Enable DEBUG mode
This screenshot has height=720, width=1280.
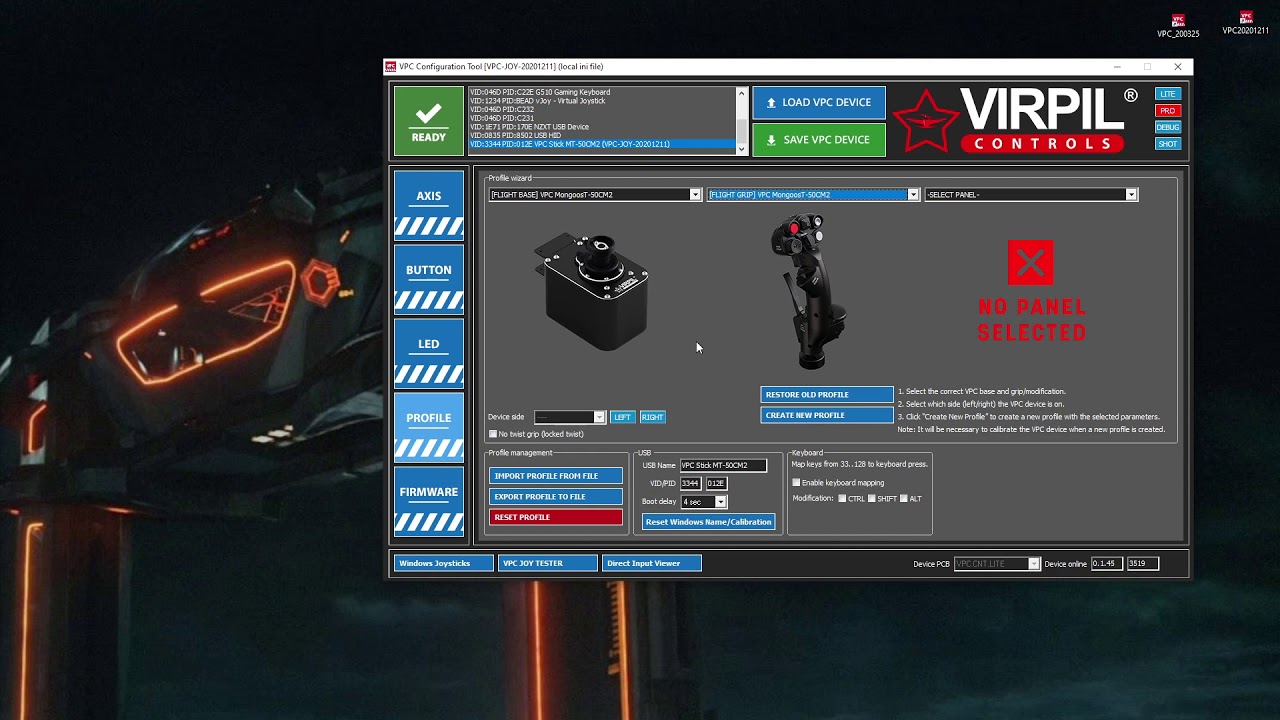tap(1167, 127)
